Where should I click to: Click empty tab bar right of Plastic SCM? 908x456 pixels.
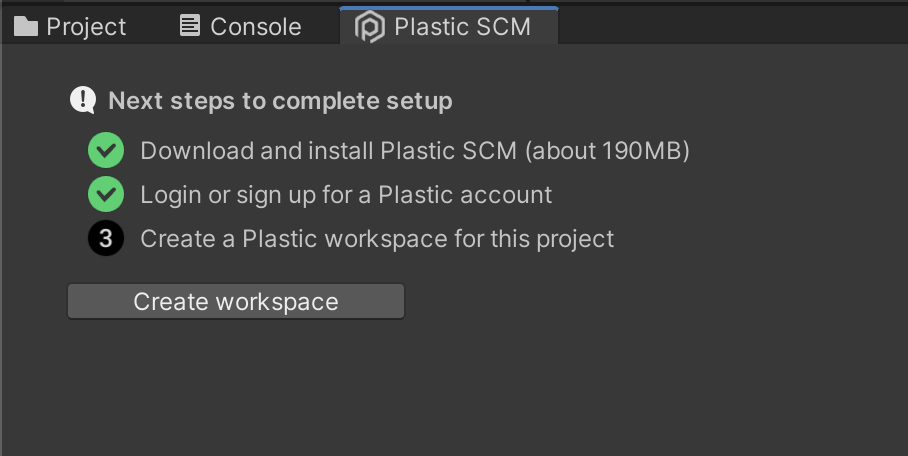(730, 27)
